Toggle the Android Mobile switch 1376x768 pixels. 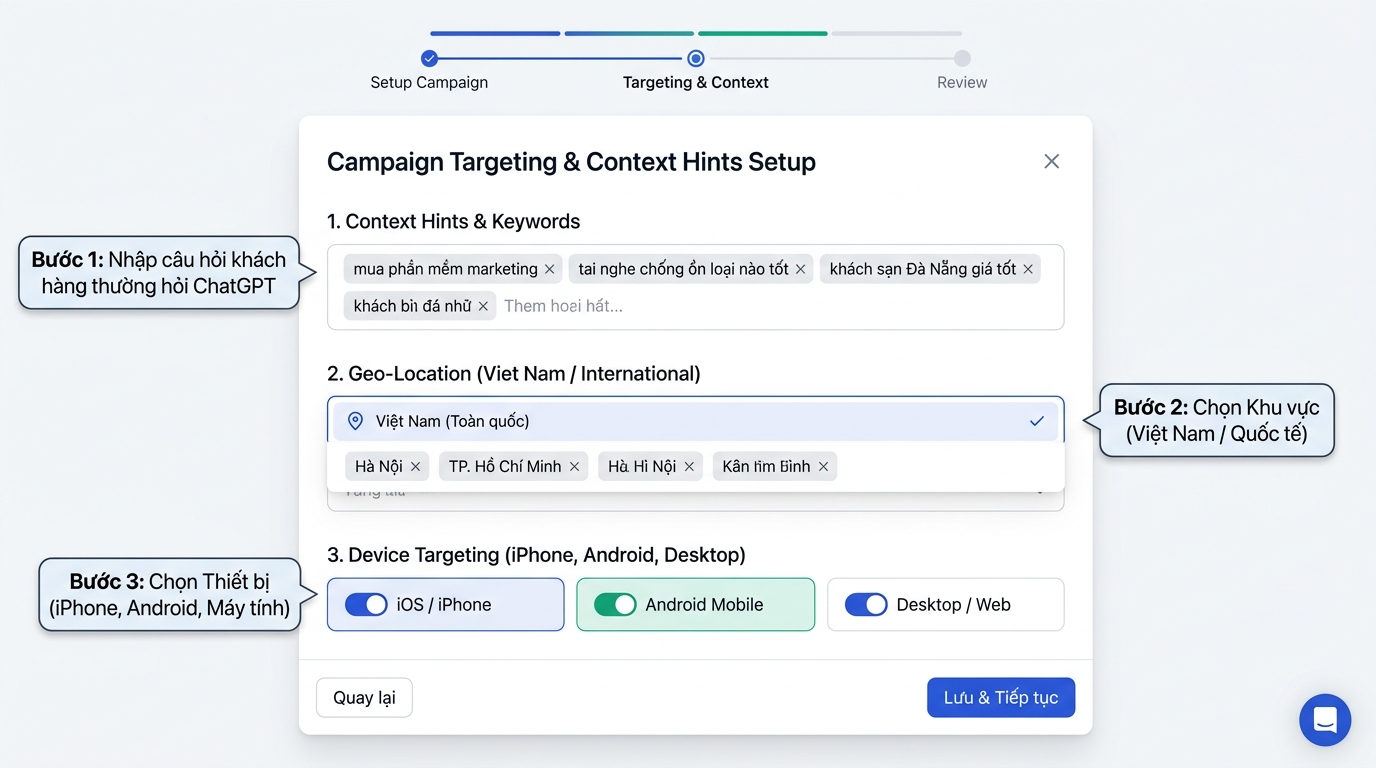[615, 604]
